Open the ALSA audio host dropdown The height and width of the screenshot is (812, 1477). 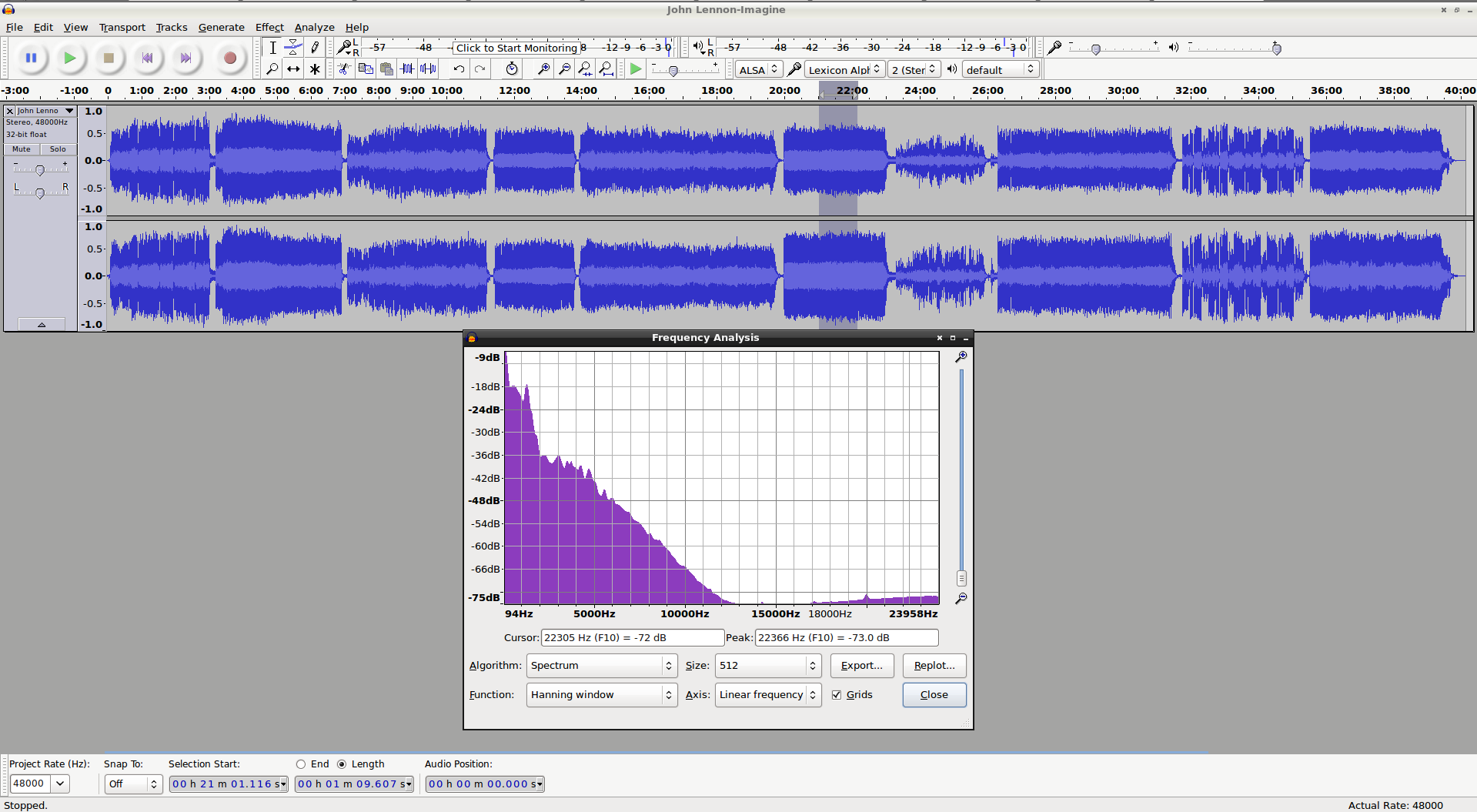pos(759,69)
